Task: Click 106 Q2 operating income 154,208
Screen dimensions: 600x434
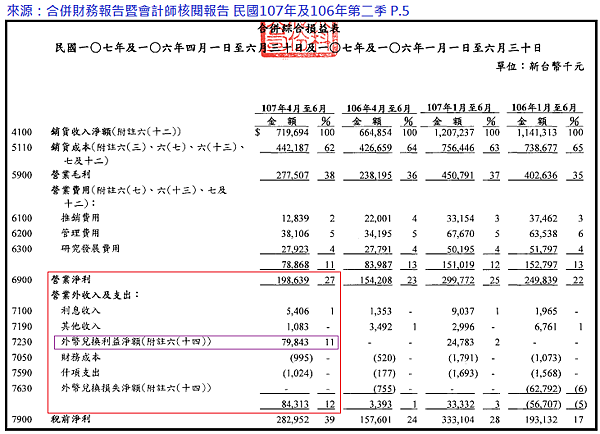Action: (x=375, y=280)
